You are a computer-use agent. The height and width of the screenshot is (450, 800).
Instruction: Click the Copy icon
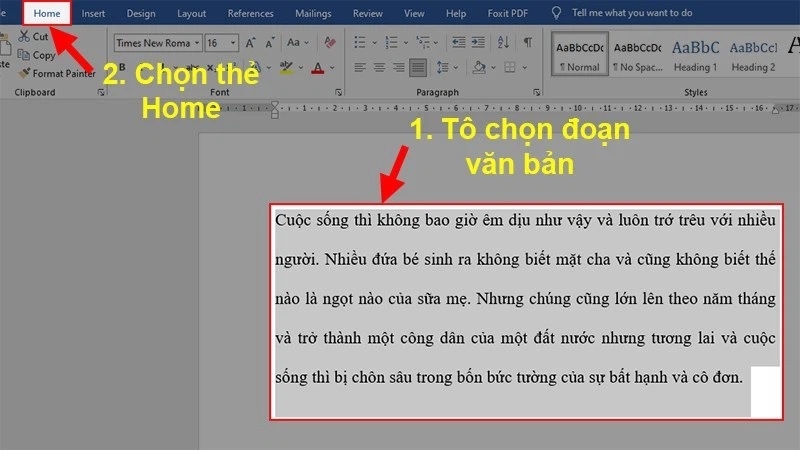[23, 55]
